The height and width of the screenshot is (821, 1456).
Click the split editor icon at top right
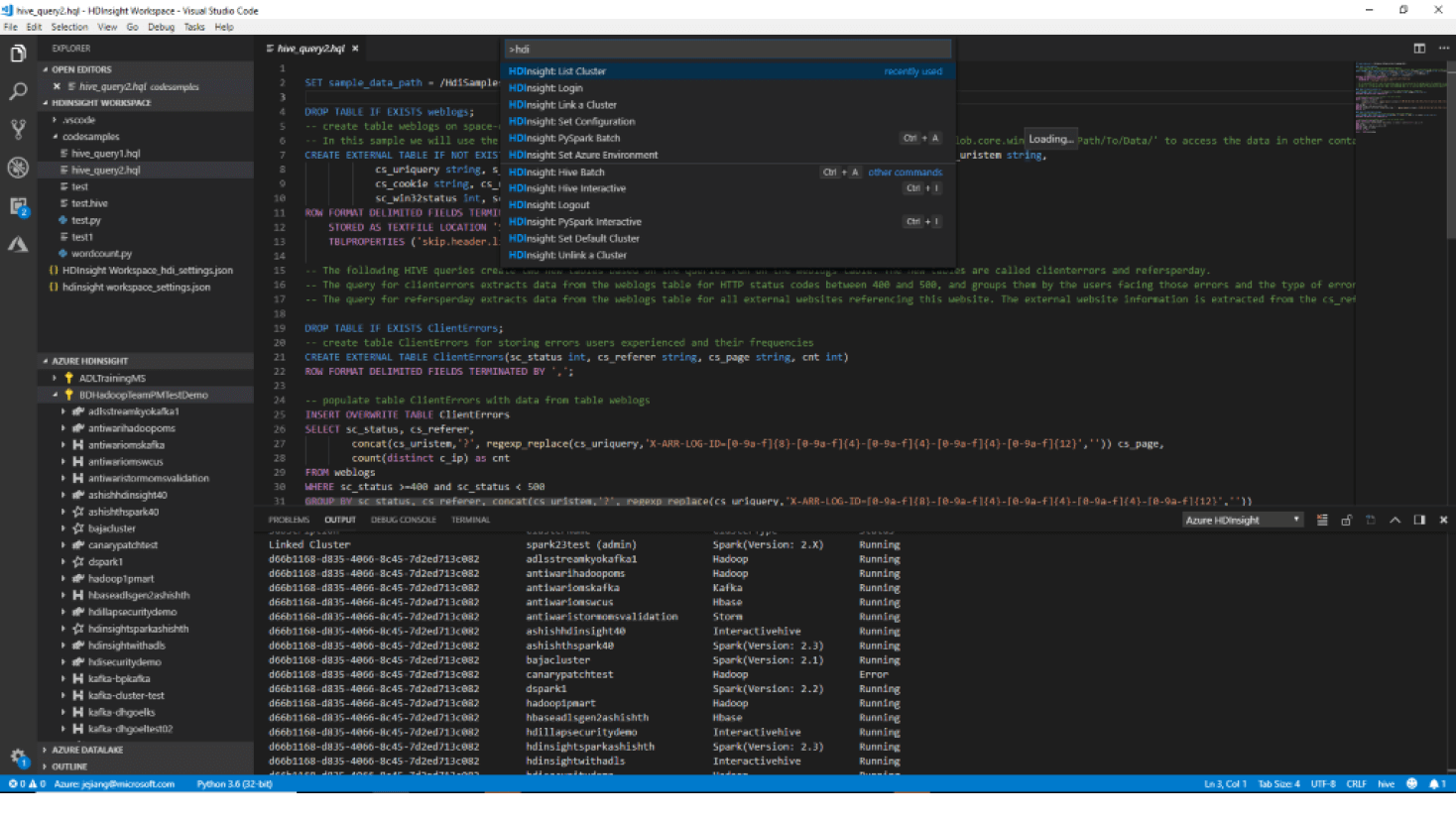[x=1419, y=49]
